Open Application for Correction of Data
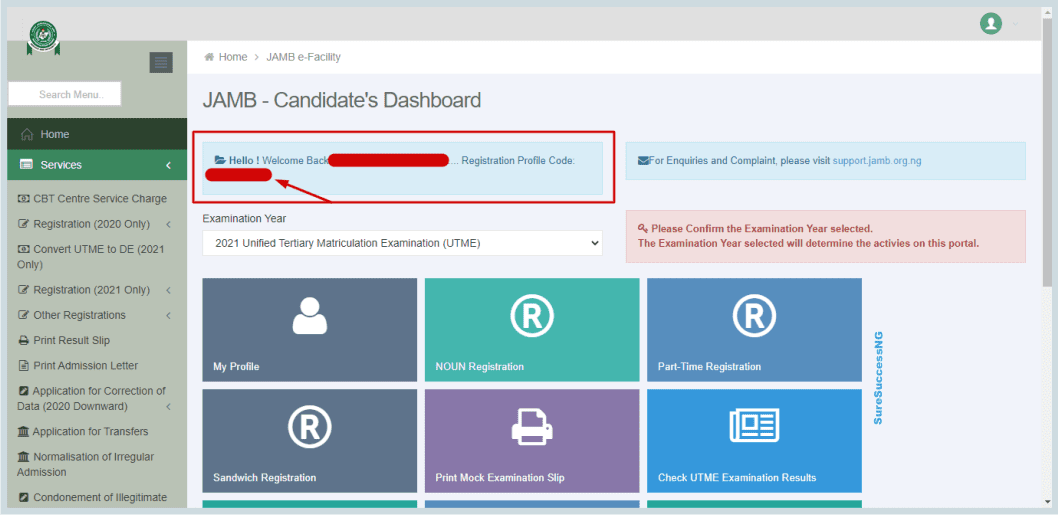The width and height of the screenshot is (1058, 515). tap(92, 398)
